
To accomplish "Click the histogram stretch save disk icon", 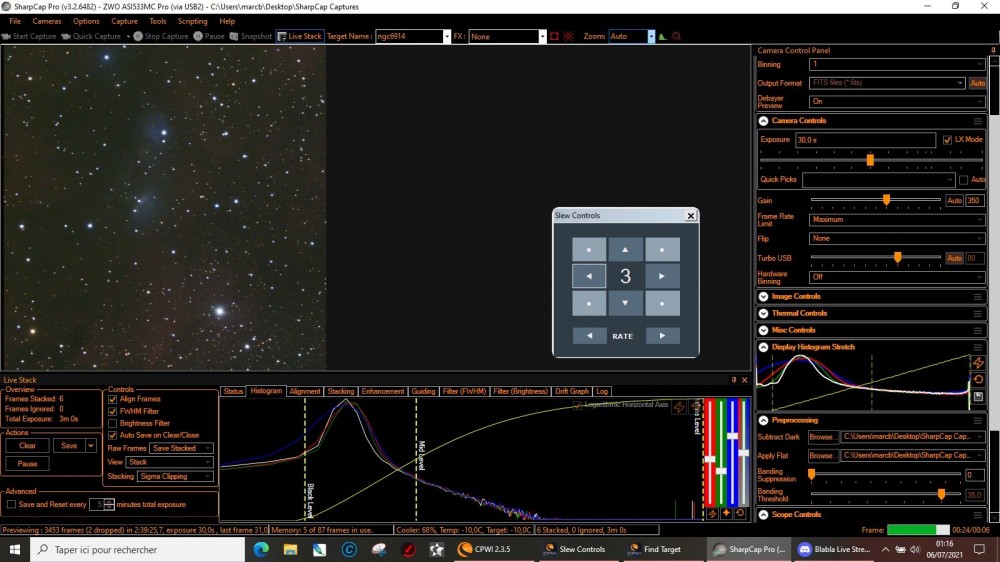I will tap(978, 396).
